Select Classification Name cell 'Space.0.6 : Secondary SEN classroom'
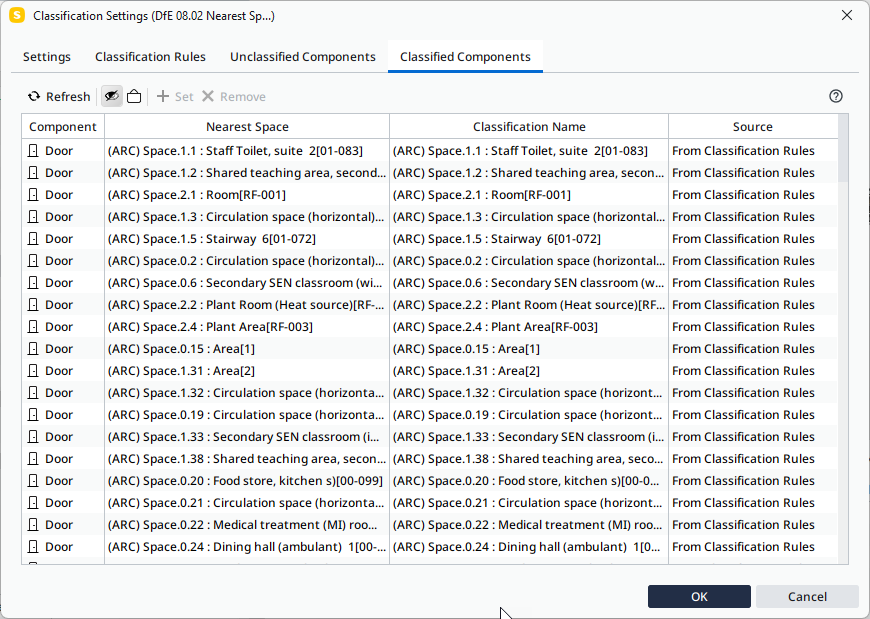870x619 pixels. pos(528,283)
